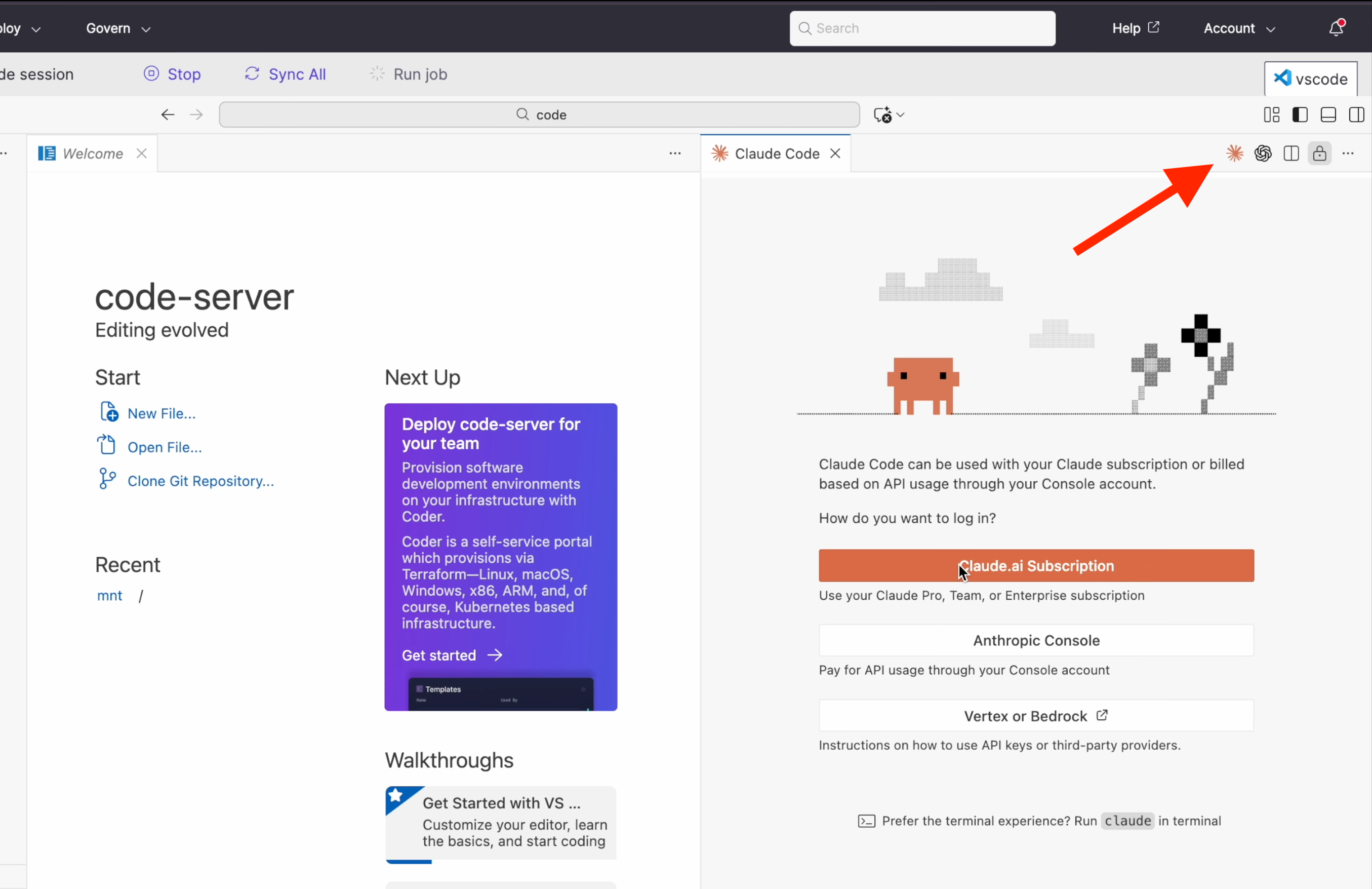Toggle bottom panel visibility
The image size is (1372, 889).
[x=1328, y=115]
